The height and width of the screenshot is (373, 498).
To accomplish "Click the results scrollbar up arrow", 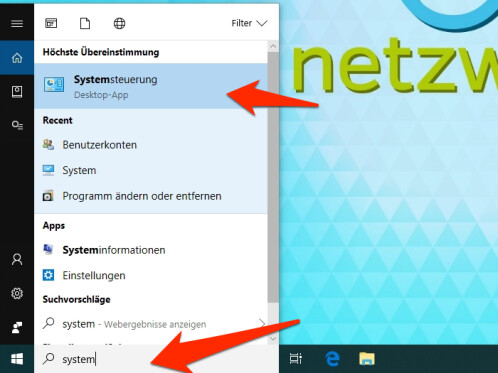I will point(273,46).
